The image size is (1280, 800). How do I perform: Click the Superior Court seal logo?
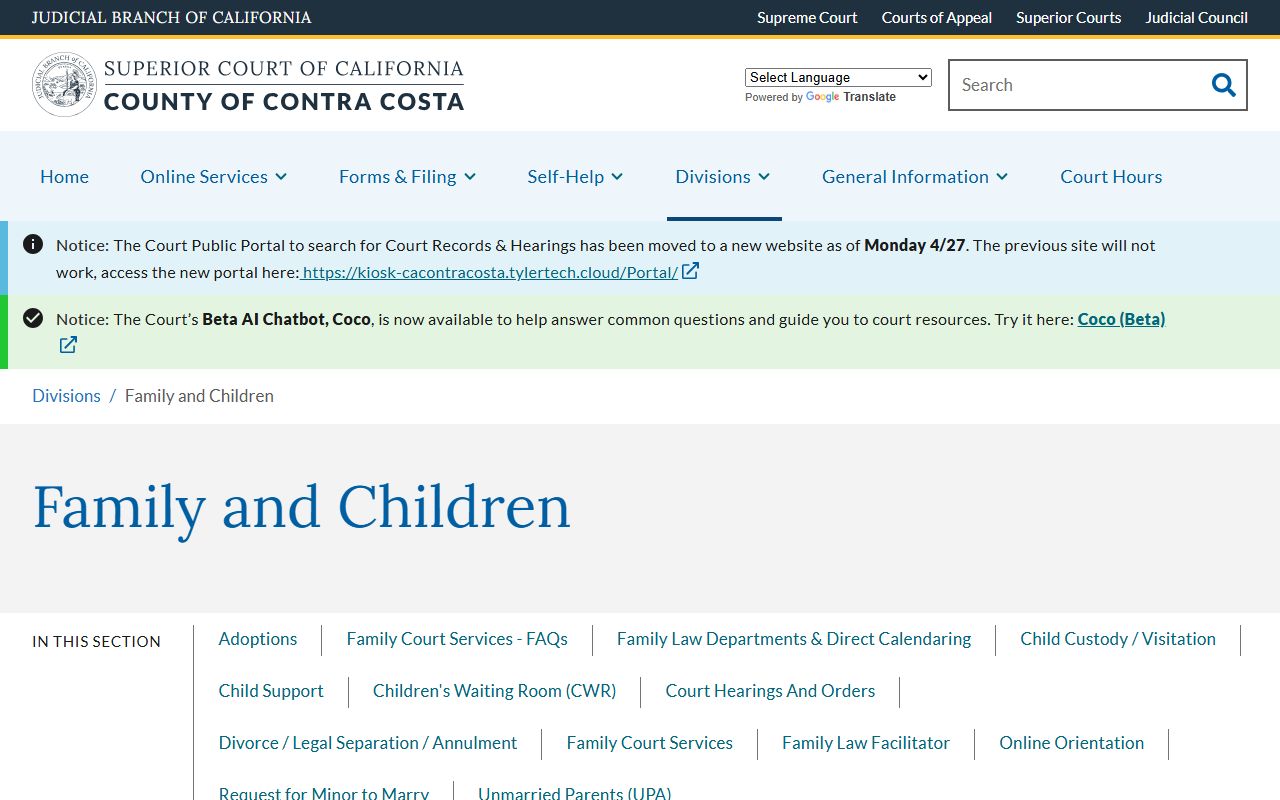click(64, 85)
